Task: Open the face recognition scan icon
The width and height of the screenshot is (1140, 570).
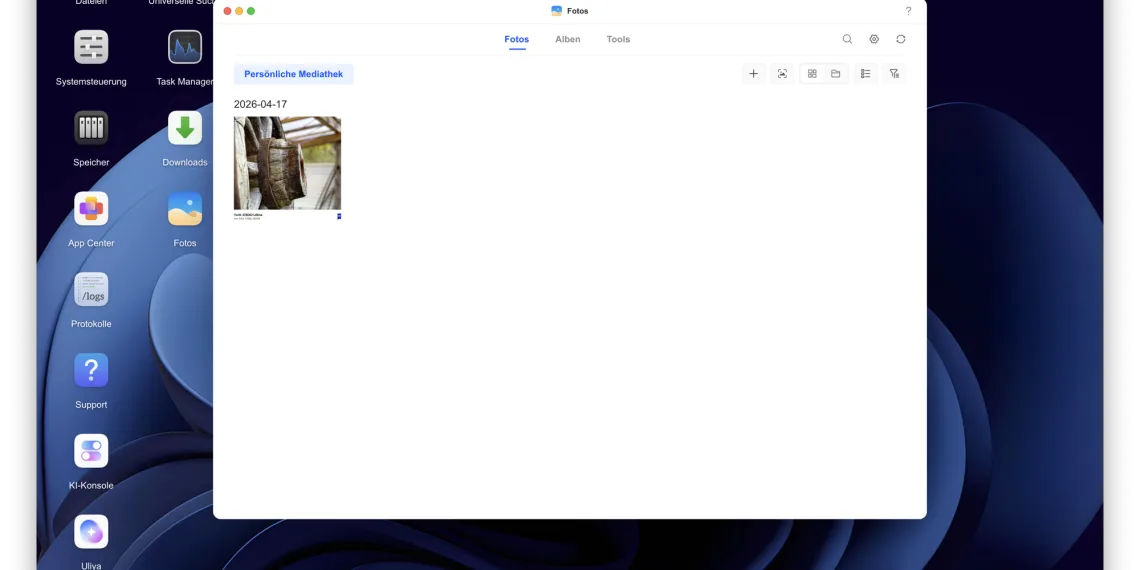Action: [782, 73]
